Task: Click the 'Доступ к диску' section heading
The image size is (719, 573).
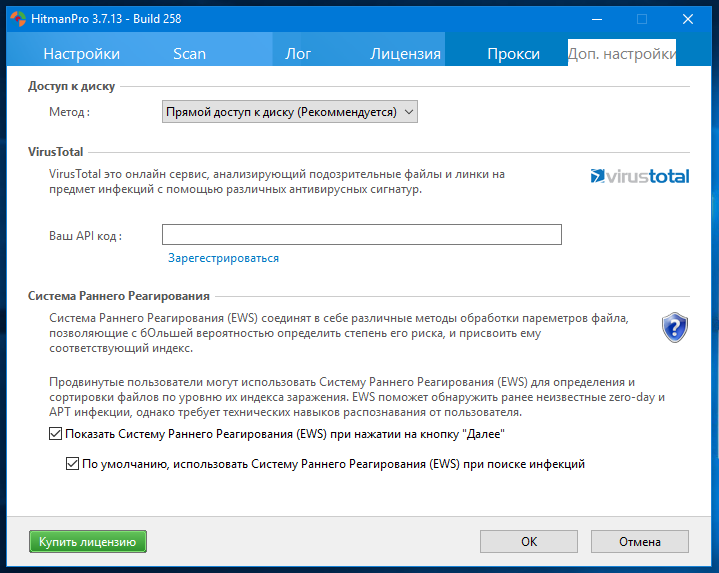Action: click(x=72, y=86)
